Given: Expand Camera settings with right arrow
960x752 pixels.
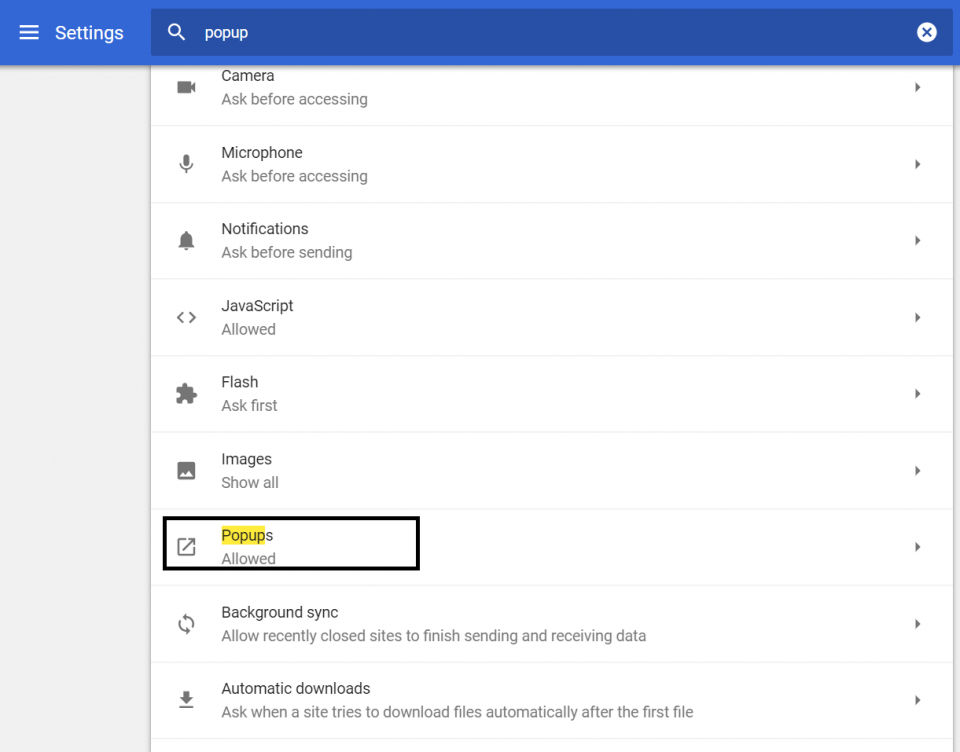Looking at the screenshot, I should pyautogui.click(x=917, y=88).
